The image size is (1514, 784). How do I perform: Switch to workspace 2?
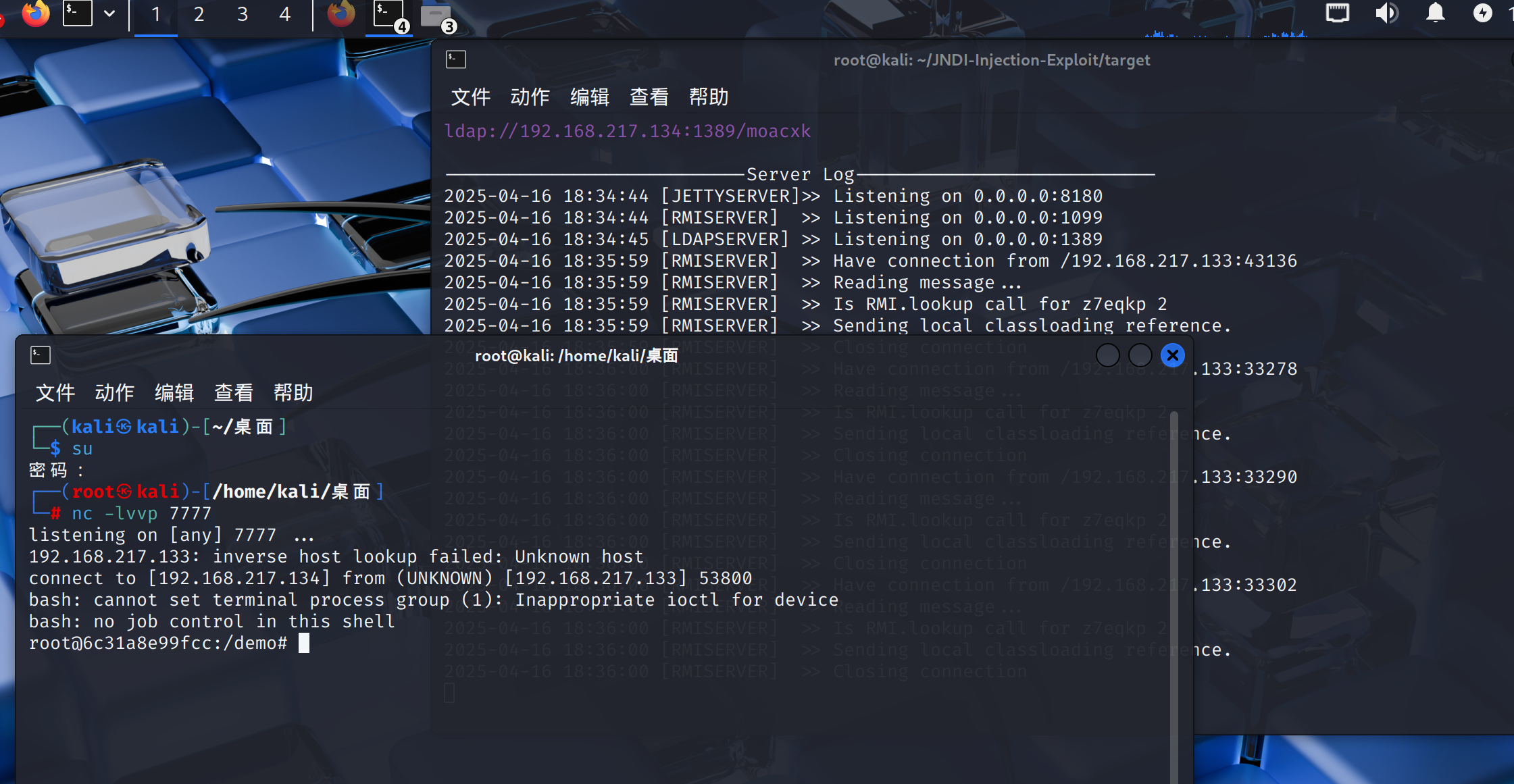pyautogui.click(x=199, y=14)
